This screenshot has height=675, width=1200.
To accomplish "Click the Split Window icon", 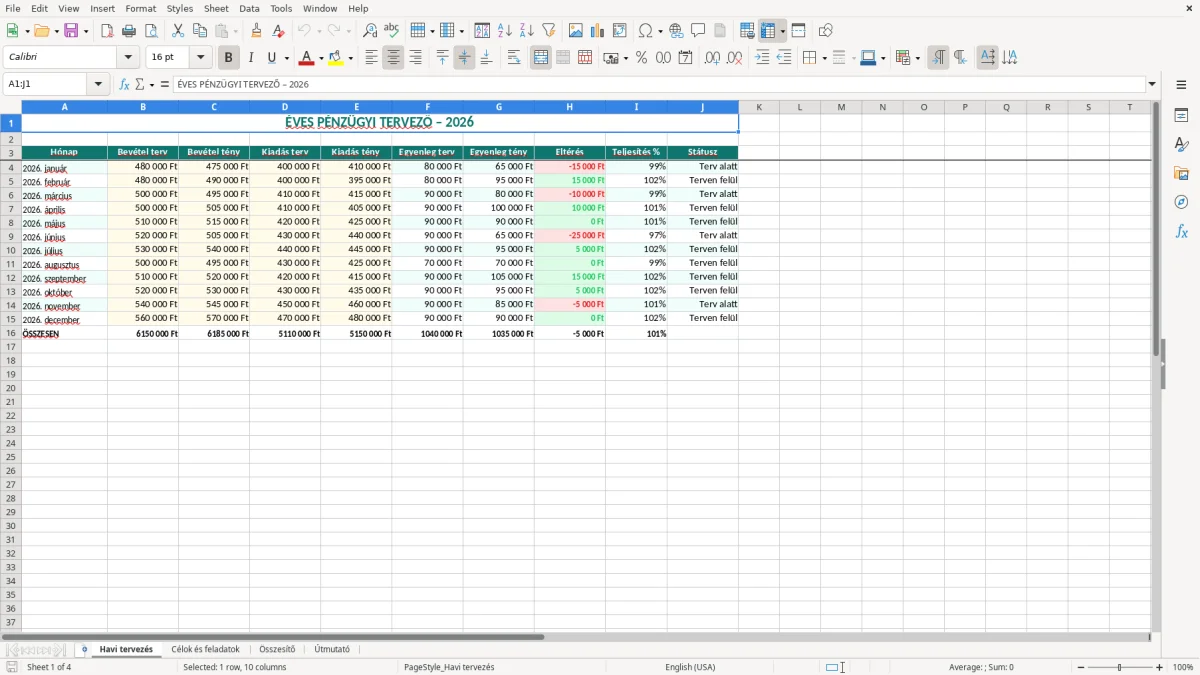I will (799, 31).
